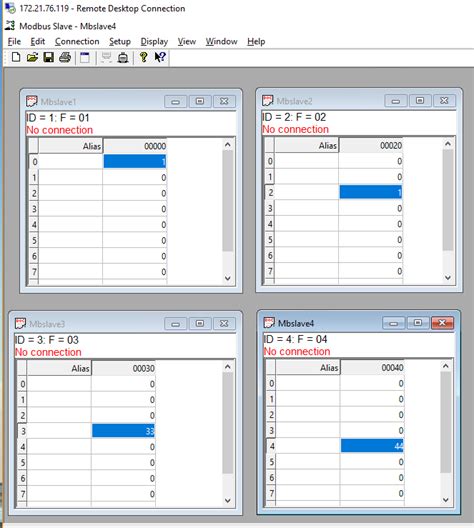Click the window definition toolbar icon
Image resolution: width=474 pixels, height=528 pixels.
point(85,58)
